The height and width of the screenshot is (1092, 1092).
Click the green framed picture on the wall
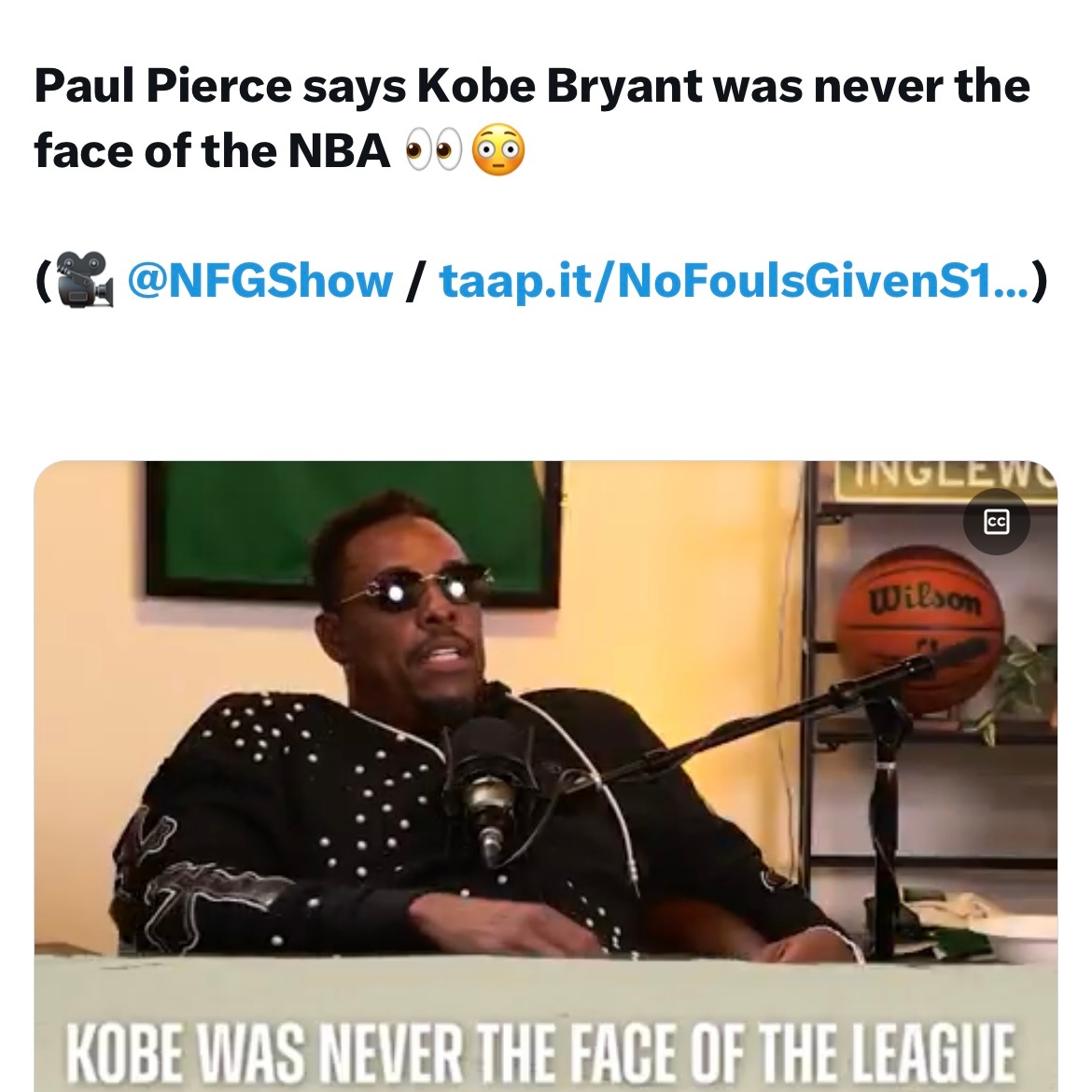[x=353, y=533]
